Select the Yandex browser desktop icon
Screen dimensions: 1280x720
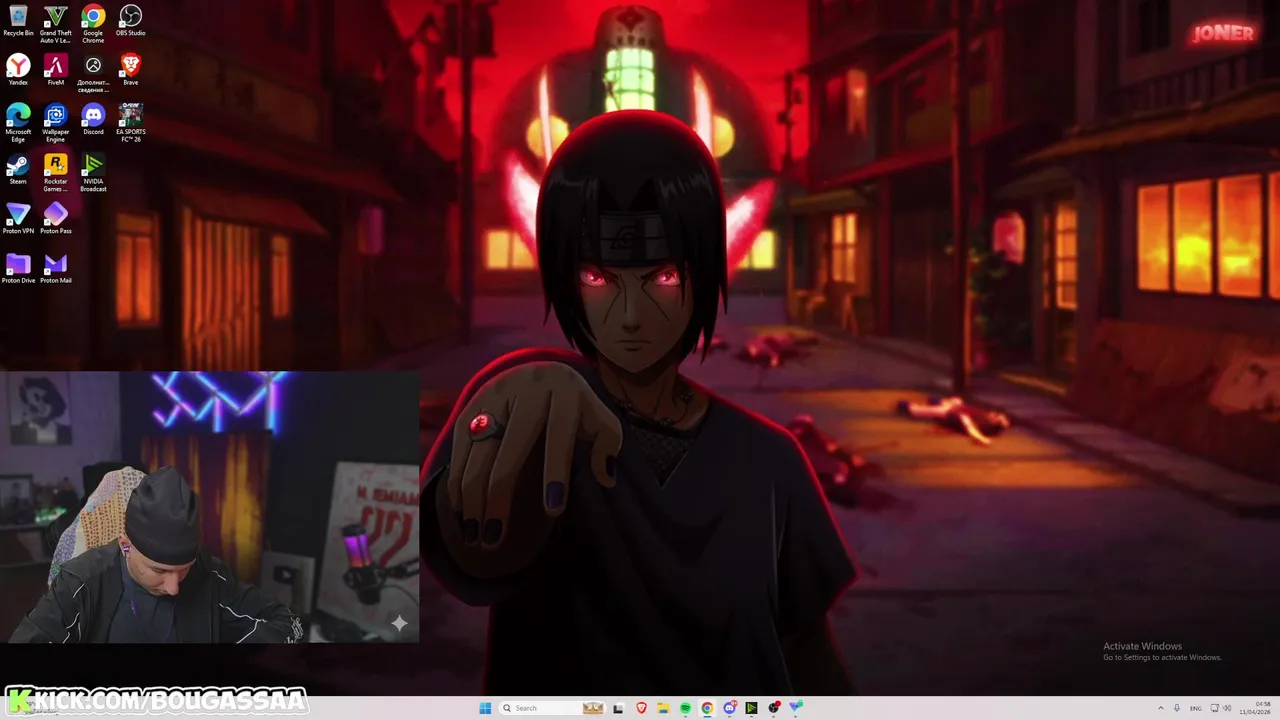click(x=18, y=71)
